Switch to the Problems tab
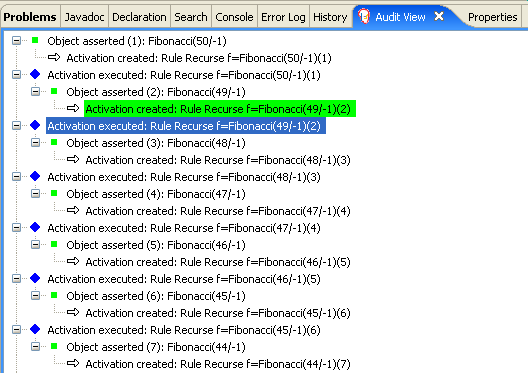528x373 pixels. (x=30, y=17)
